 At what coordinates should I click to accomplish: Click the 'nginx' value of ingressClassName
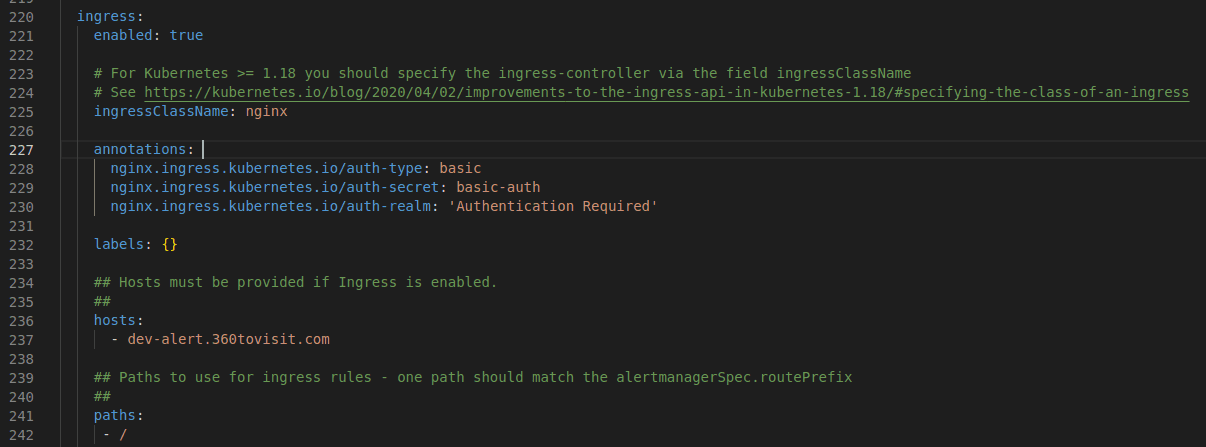pos(266,111)
